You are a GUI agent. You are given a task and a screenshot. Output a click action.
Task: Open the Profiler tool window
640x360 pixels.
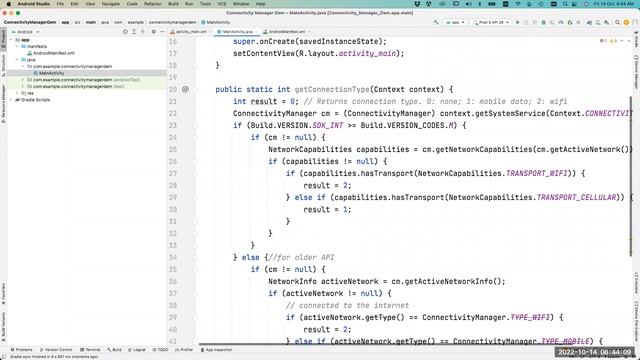[x=184, y=350]
